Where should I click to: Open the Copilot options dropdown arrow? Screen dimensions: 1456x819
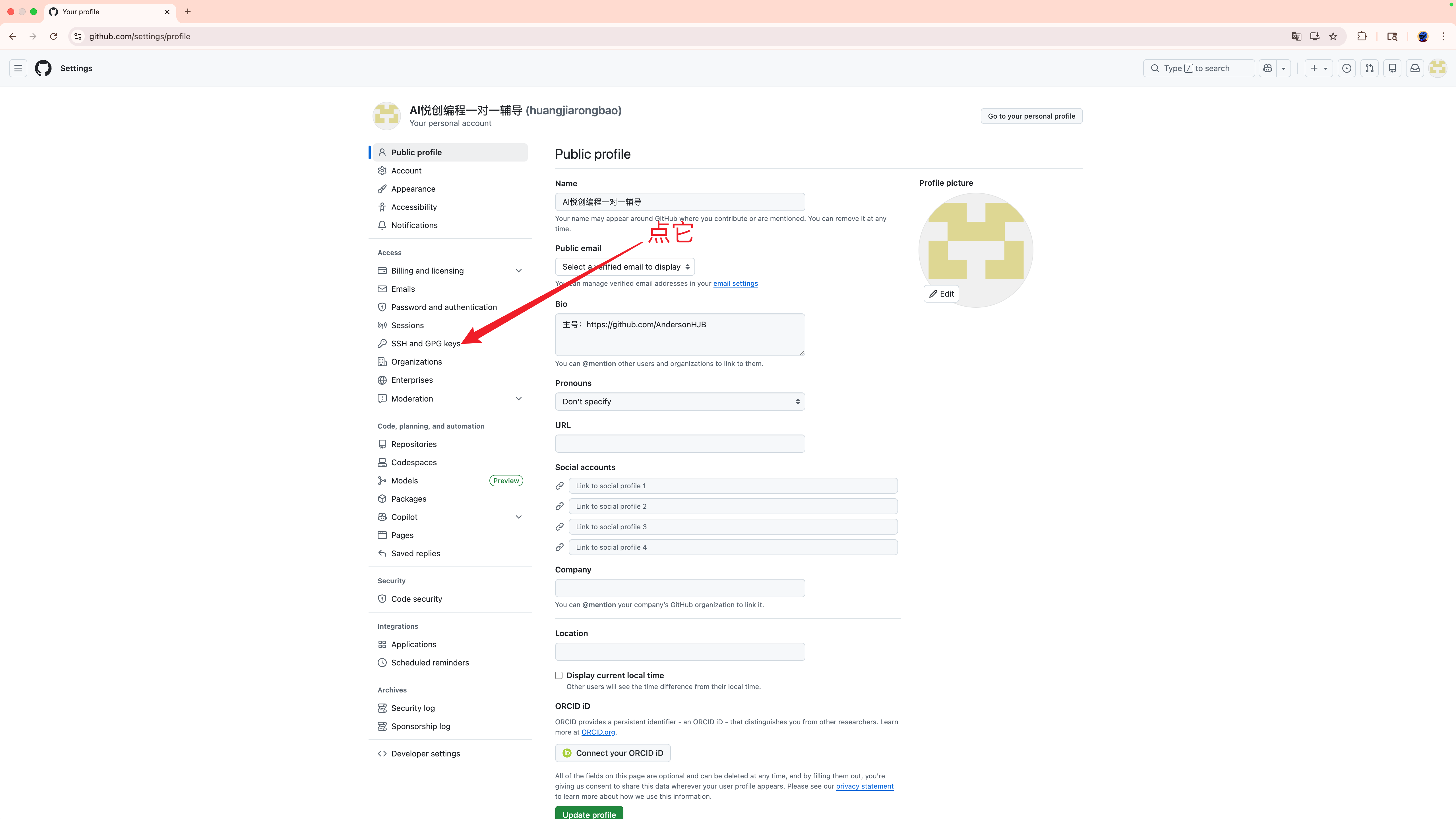(x=1284, y=68)
